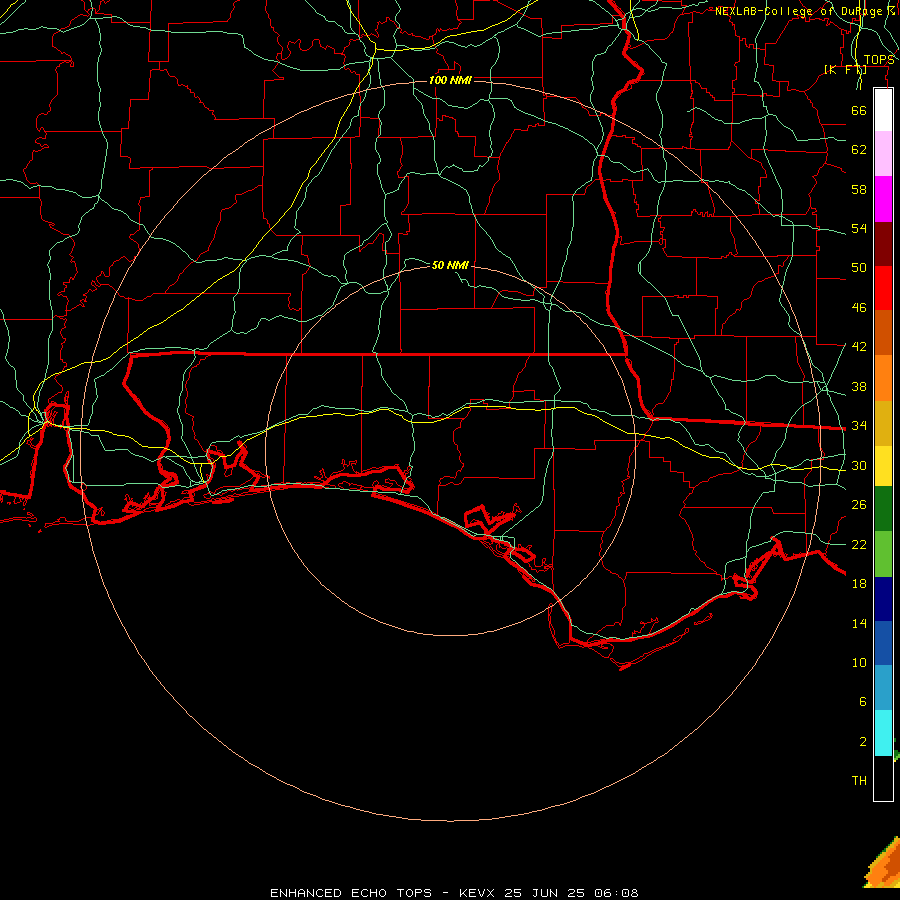The height and width of the screenshot is (900, 900).
Task: Click the orange echo top patch at bottom-right
Action: pos(884,864)
